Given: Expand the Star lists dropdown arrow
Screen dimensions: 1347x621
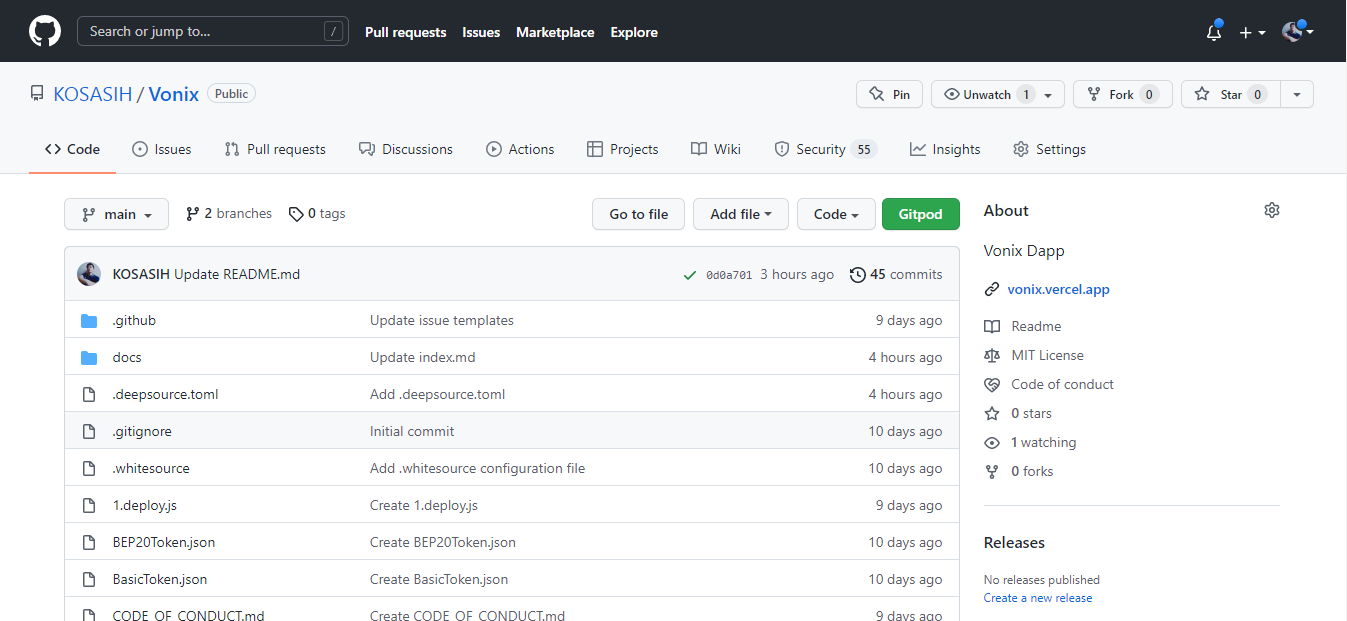Looking at the screenshot, I should 1297,94.
